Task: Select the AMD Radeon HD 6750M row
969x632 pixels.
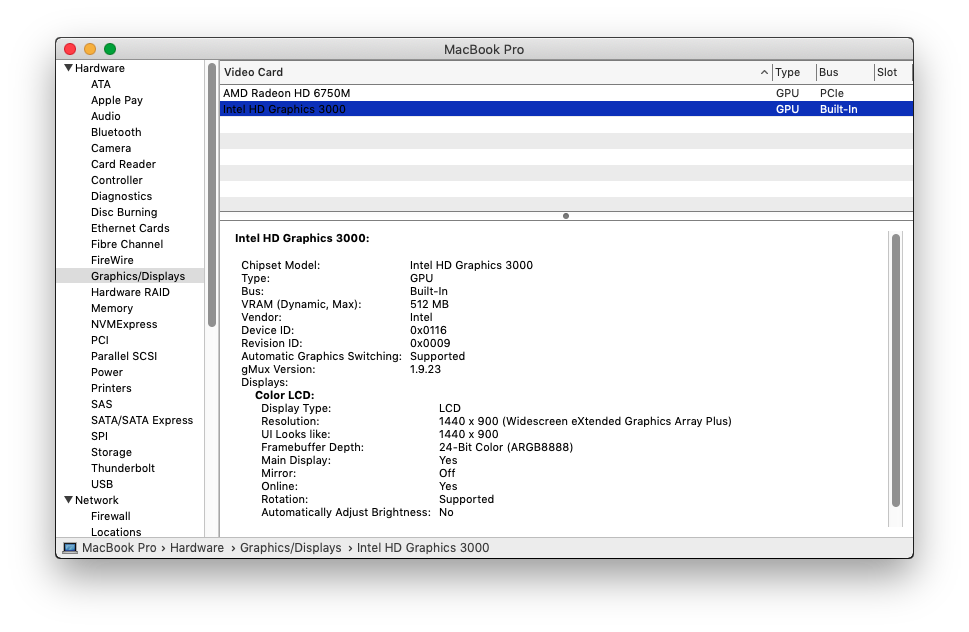Action: (566, 93)
